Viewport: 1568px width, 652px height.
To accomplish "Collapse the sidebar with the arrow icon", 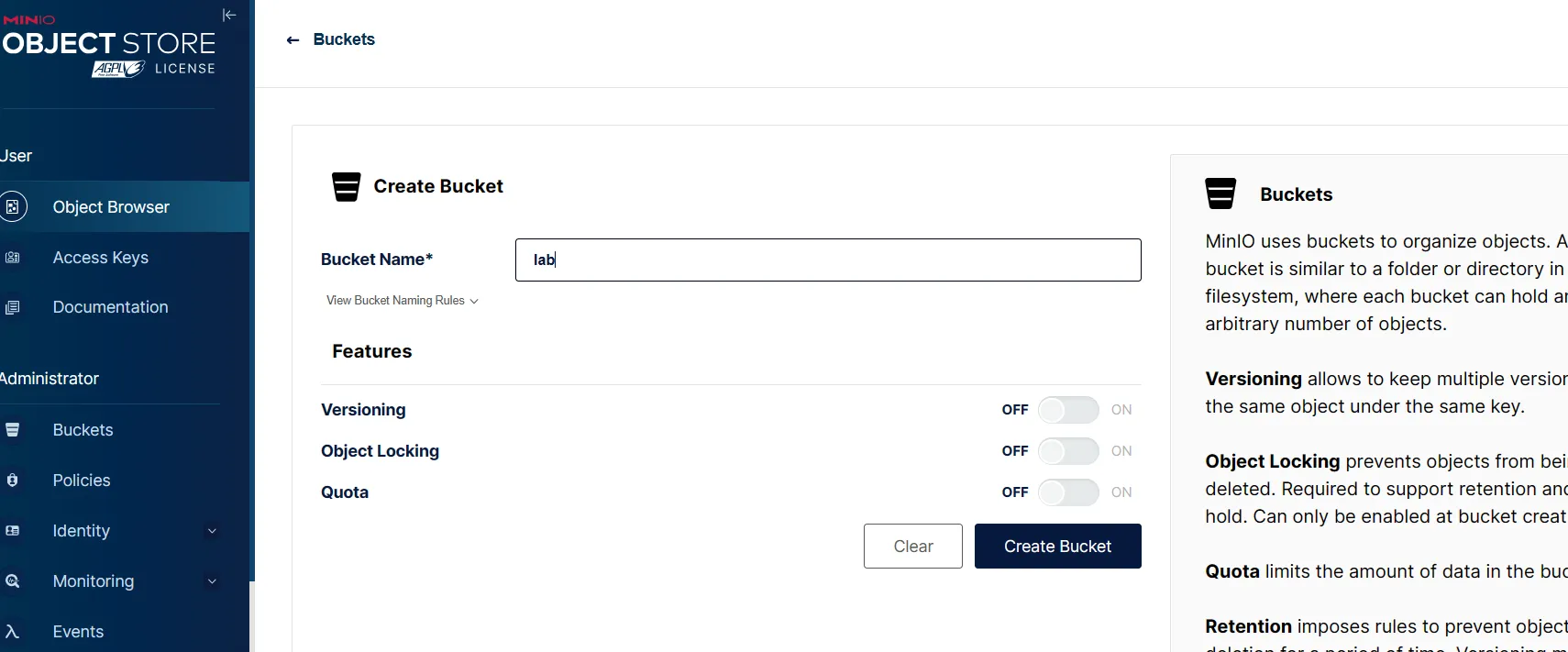I will tap(229, 15).
